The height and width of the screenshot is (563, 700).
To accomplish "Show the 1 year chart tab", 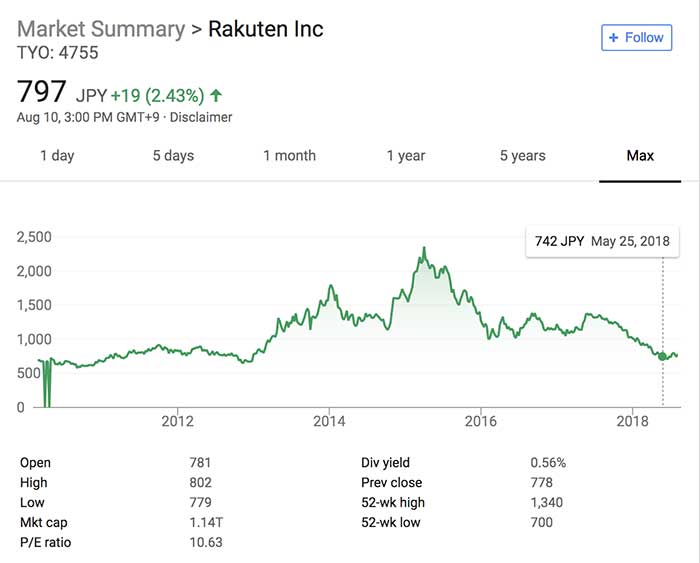I will pyautogui.click(x=406, y=156).
